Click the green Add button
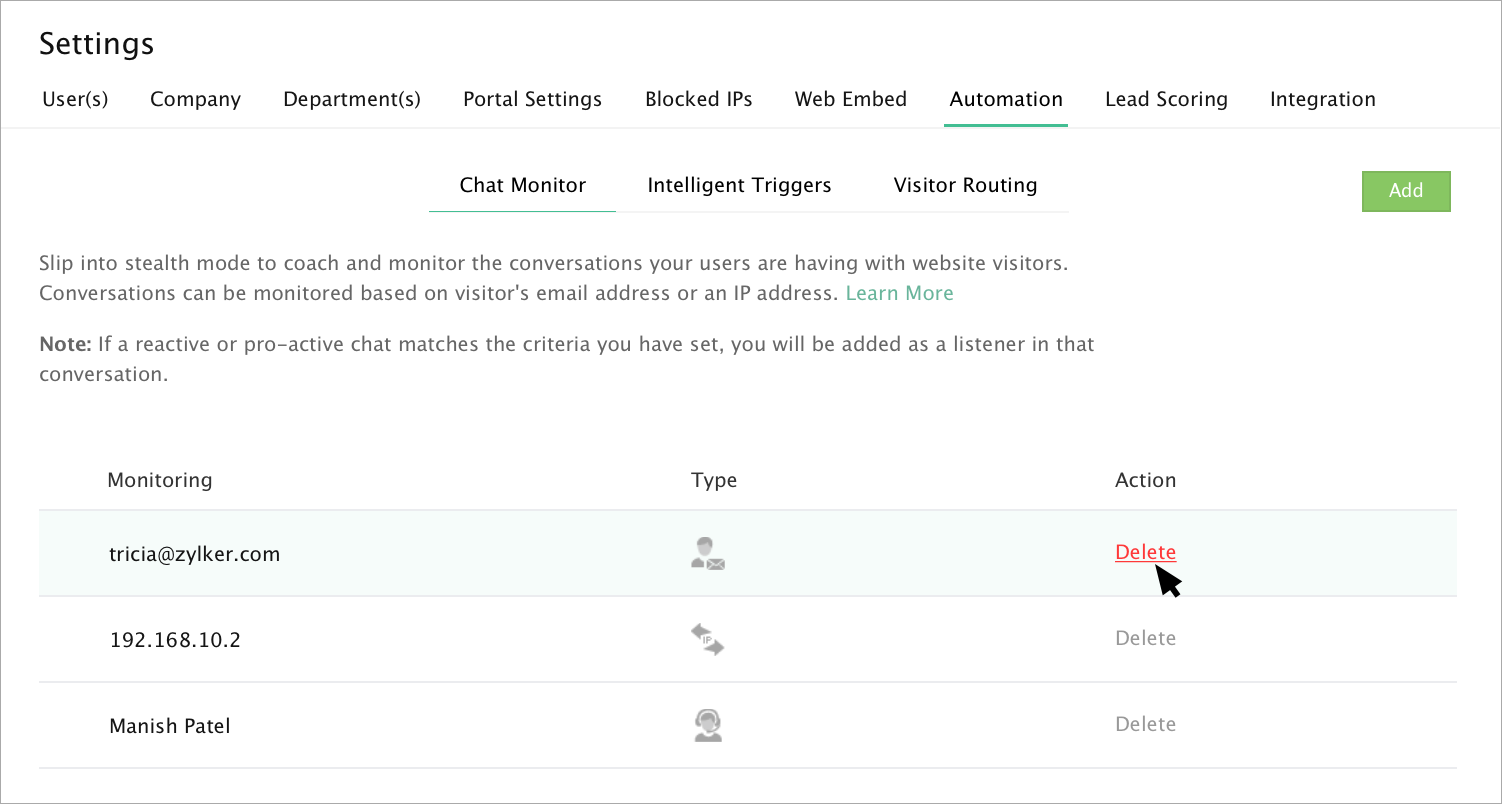Screen dimensions: 1502x804 click(x=1406, y=191)
